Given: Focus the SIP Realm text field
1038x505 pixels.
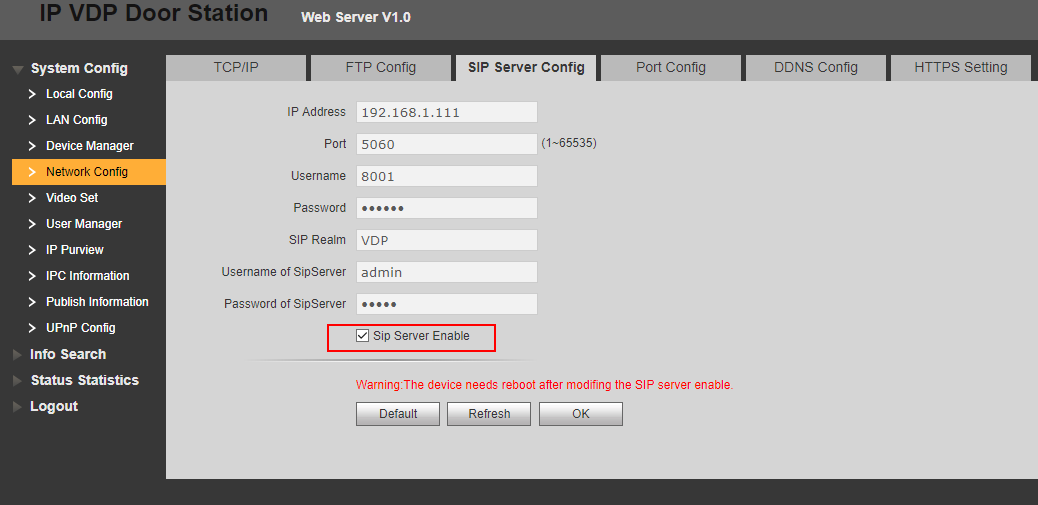Looking at the screenshot, I should (446, 240).
